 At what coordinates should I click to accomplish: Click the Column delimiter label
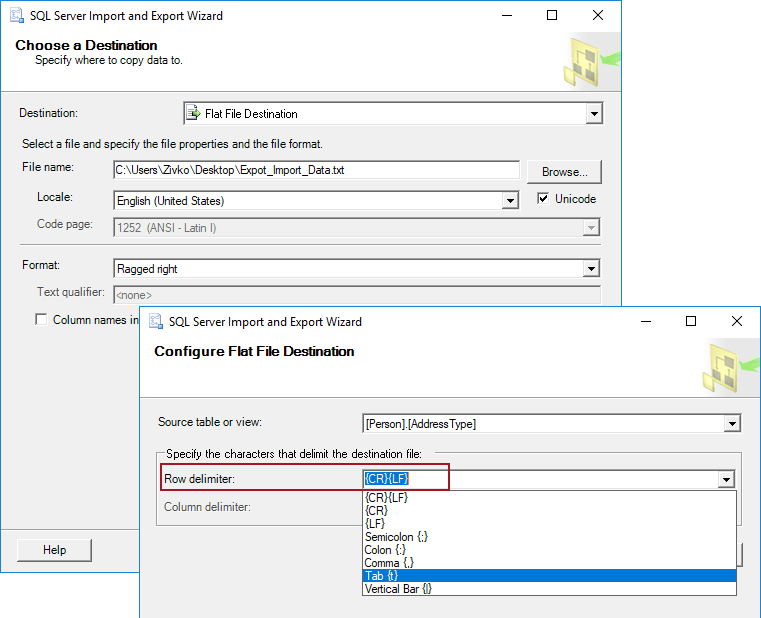207,507
